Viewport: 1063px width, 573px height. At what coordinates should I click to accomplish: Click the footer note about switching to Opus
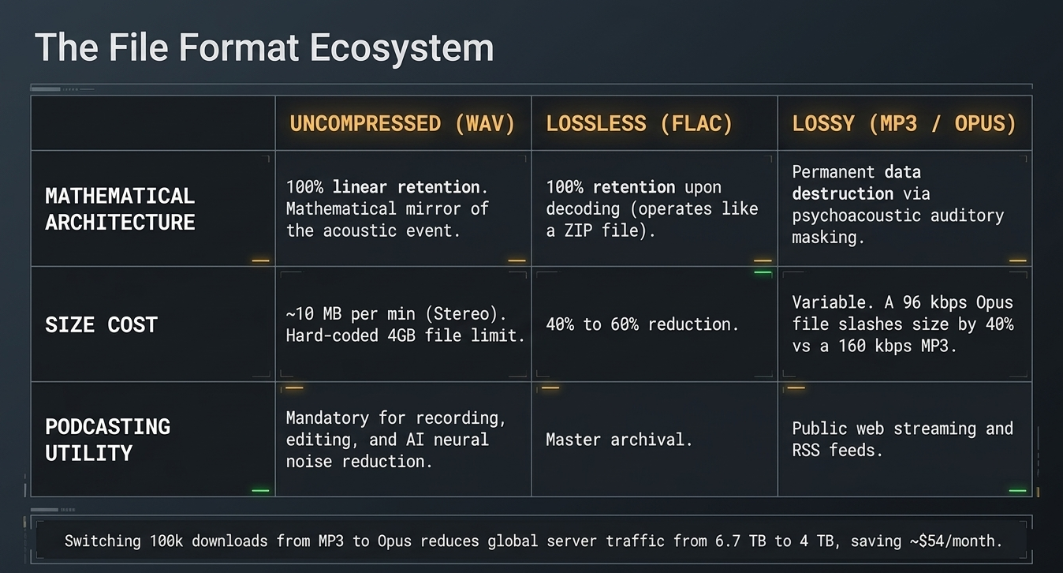533,540
